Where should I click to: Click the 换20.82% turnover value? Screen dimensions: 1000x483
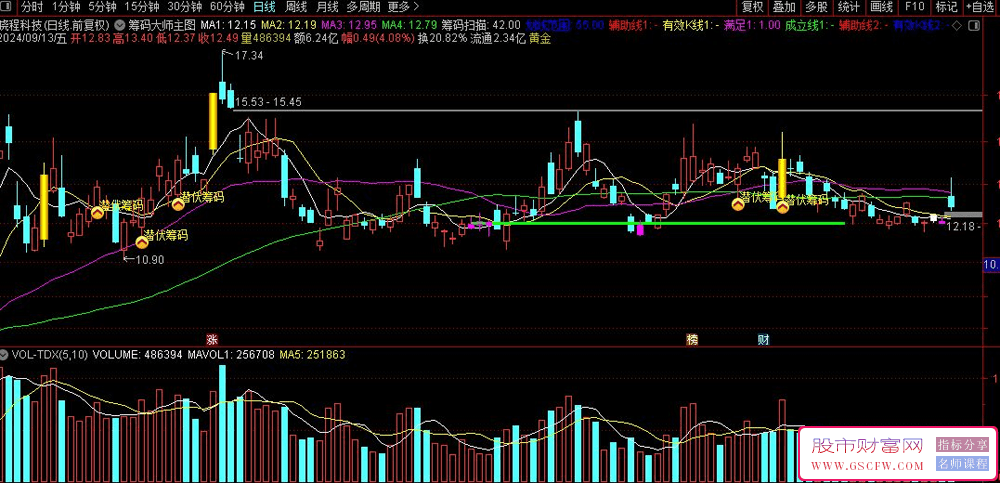[441, 38]
